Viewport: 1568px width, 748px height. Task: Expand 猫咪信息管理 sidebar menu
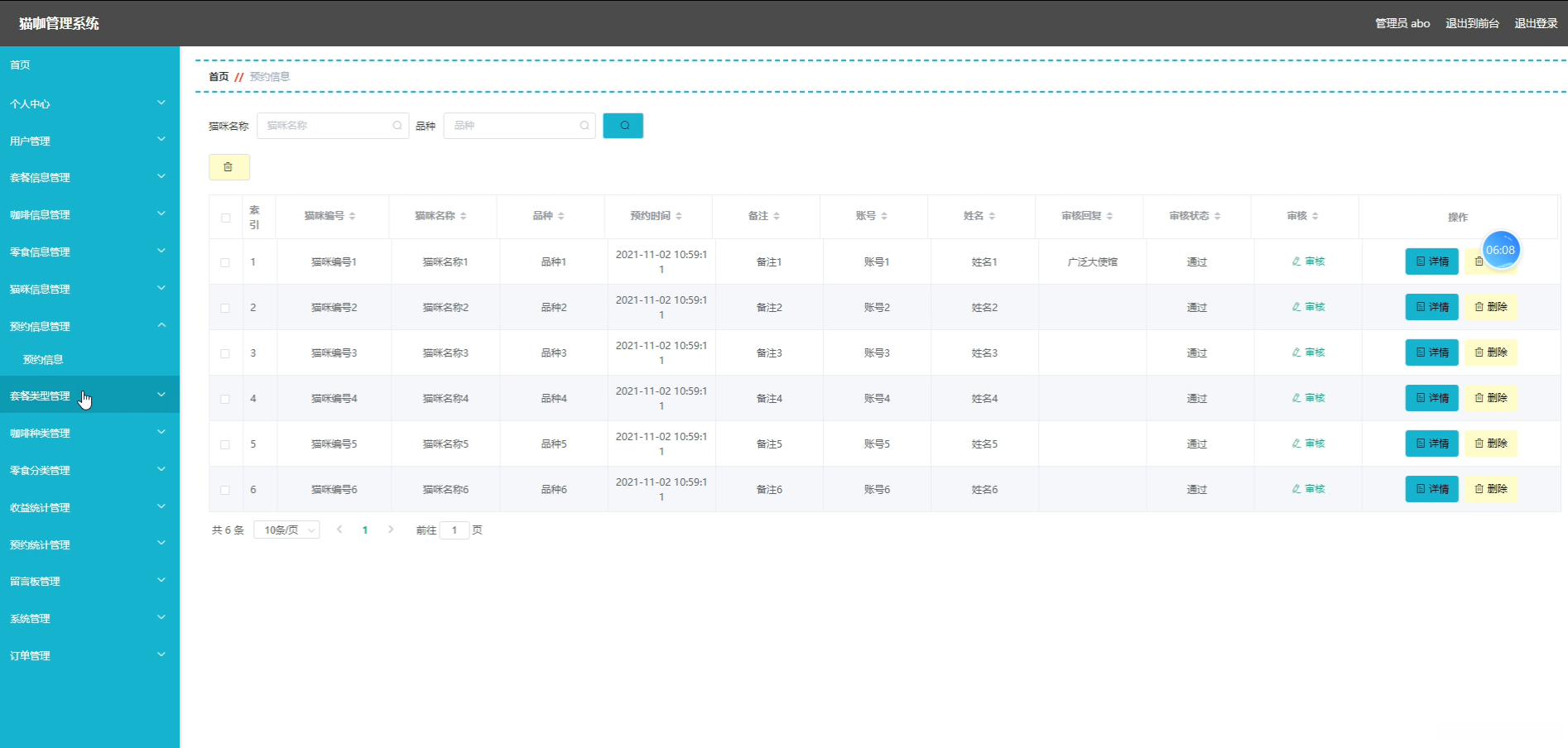click(x=89, y=289)
